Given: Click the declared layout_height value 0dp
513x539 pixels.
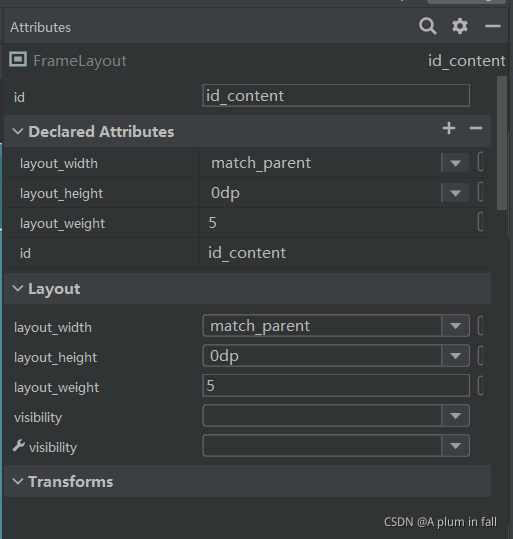Looking at the screenshot, I should [x=225, y=193].
